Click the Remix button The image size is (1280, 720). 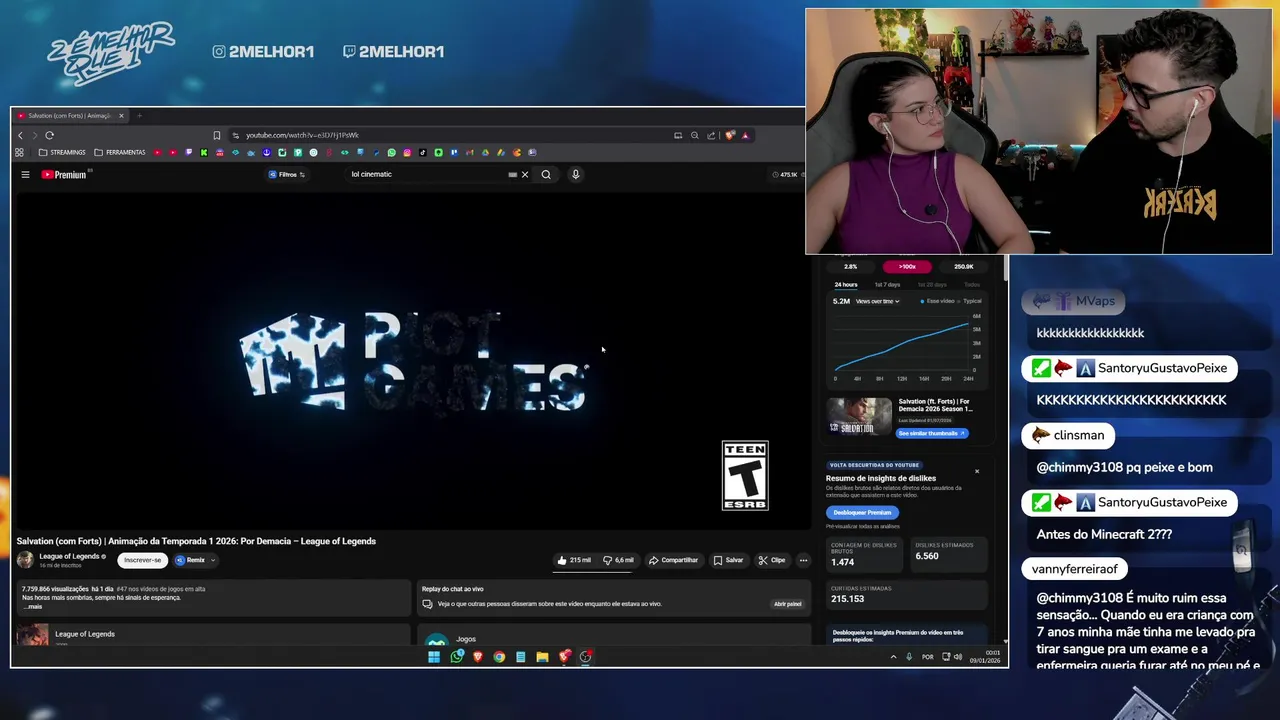click(x=190, y=560)
